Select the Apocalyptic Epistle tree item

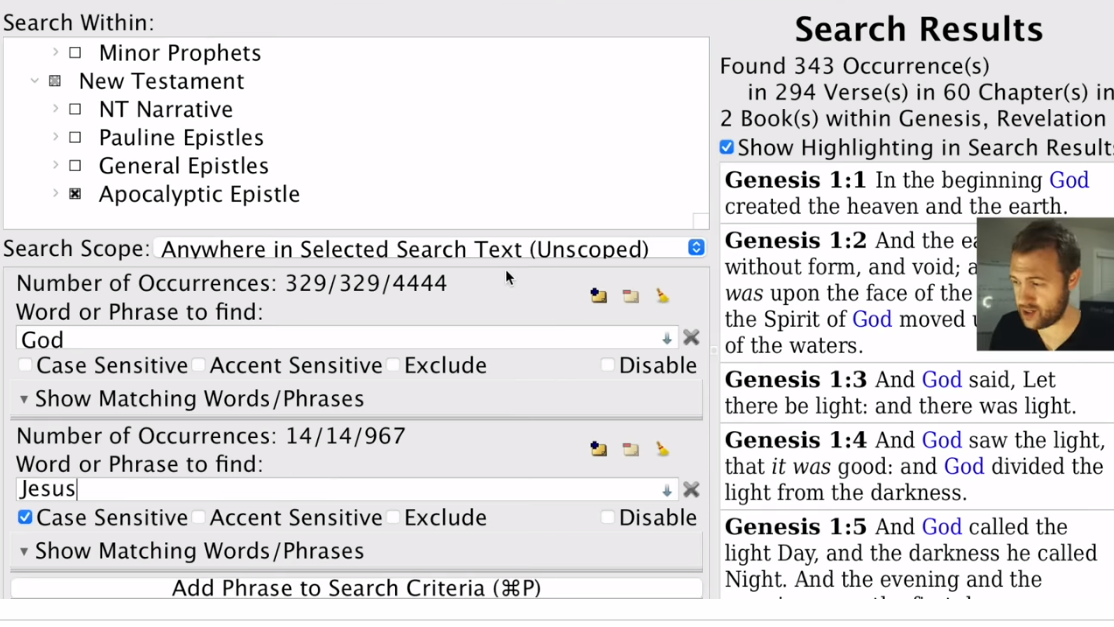(x=199, y=194)
